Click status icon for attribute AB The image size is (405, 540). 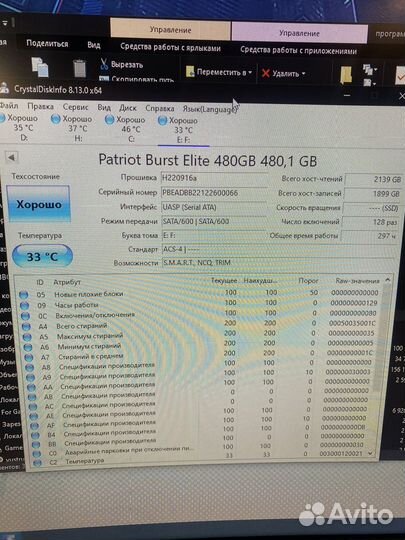pyautogui.click(x=32, y=397)
